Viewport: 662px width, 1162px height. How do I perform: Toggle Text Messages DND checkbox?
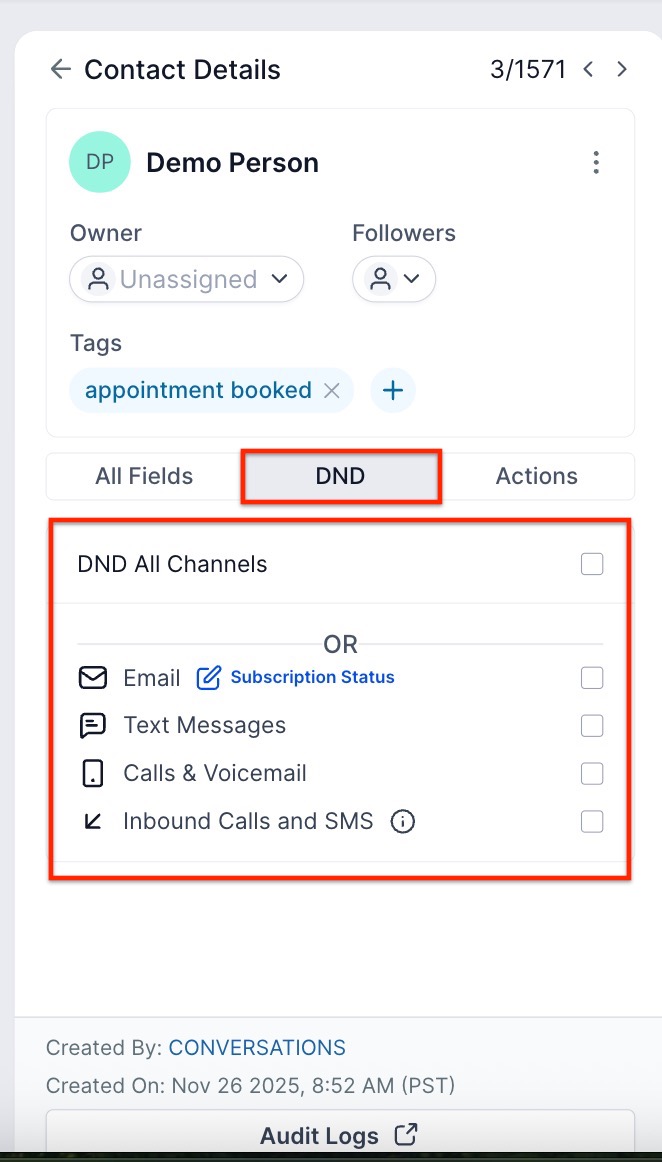click(x=592, y=726)
